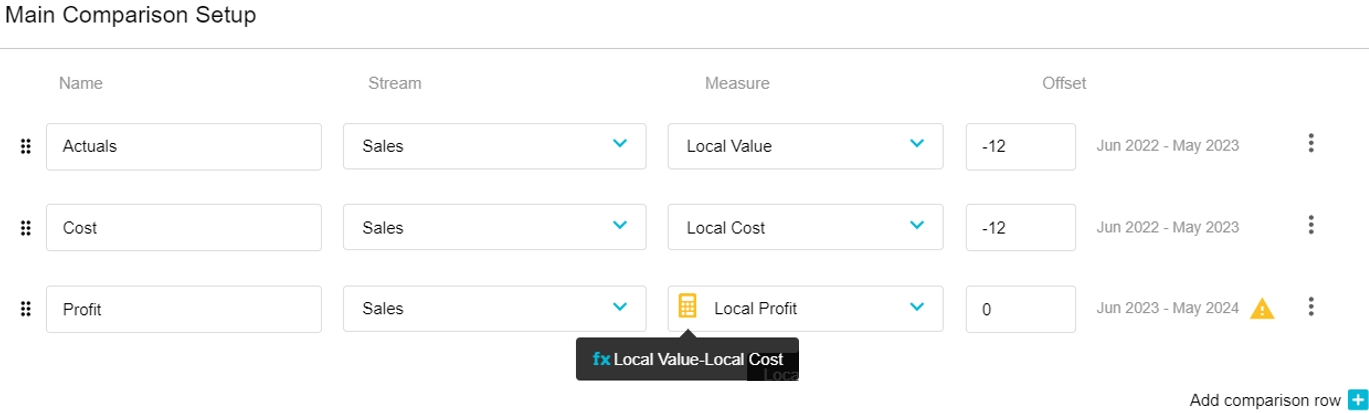The height and width of the screenshot is (413, 1369).
Task: Click the calculator icon beside Local Profit
Action: coord(687,306)
